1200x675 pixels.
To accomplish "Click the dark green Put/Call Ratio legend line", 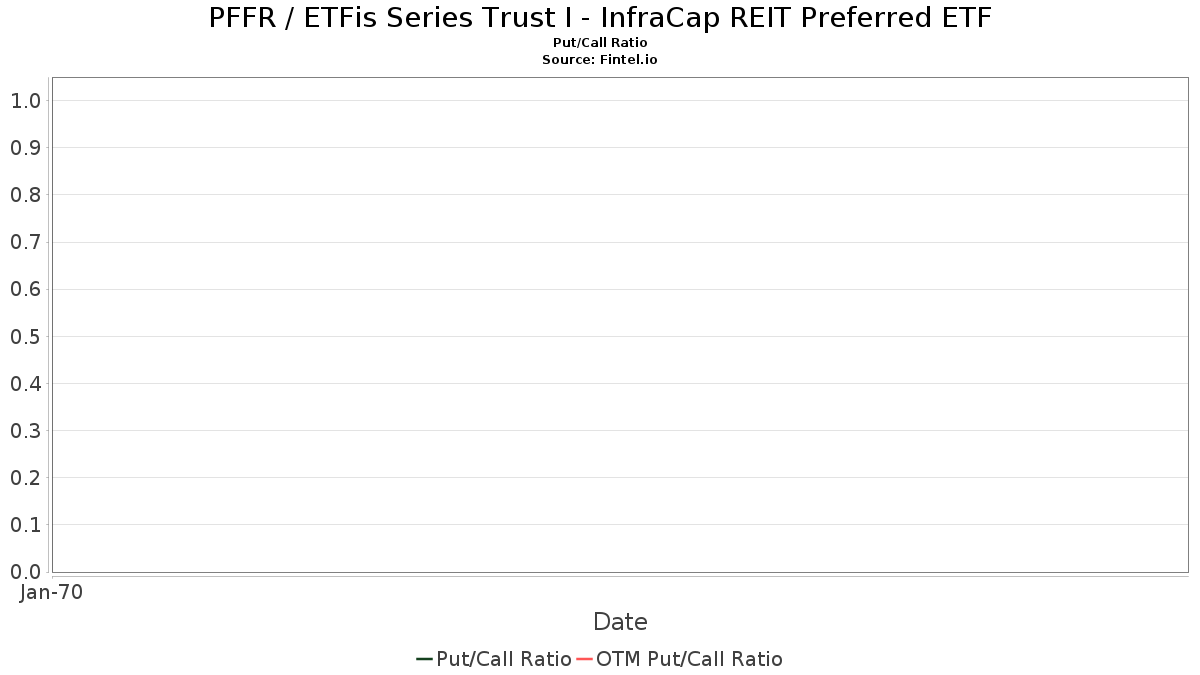I will (x=424, y=659).
